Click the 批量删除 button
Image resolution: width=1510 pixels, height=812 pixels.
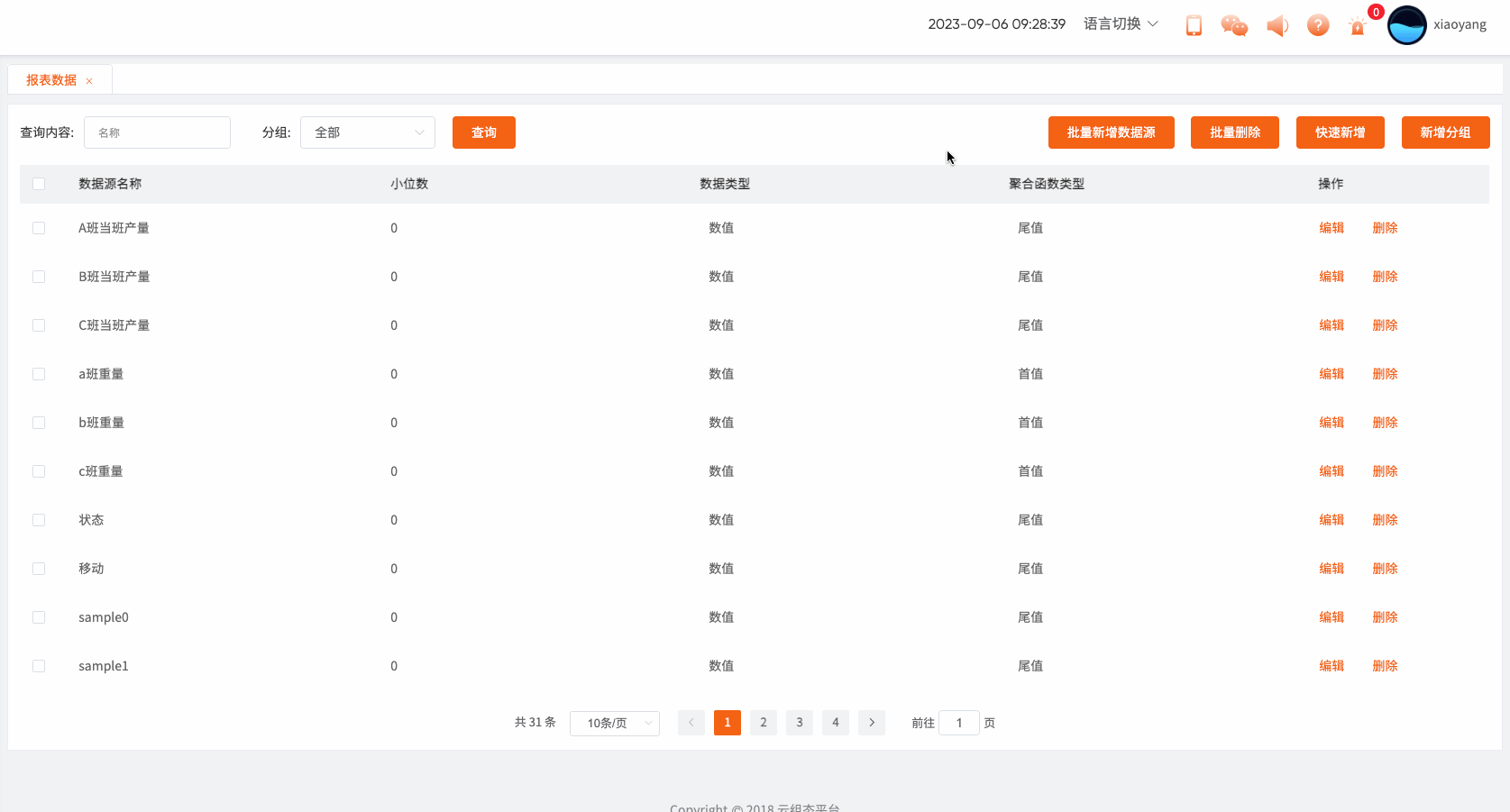1235,132
